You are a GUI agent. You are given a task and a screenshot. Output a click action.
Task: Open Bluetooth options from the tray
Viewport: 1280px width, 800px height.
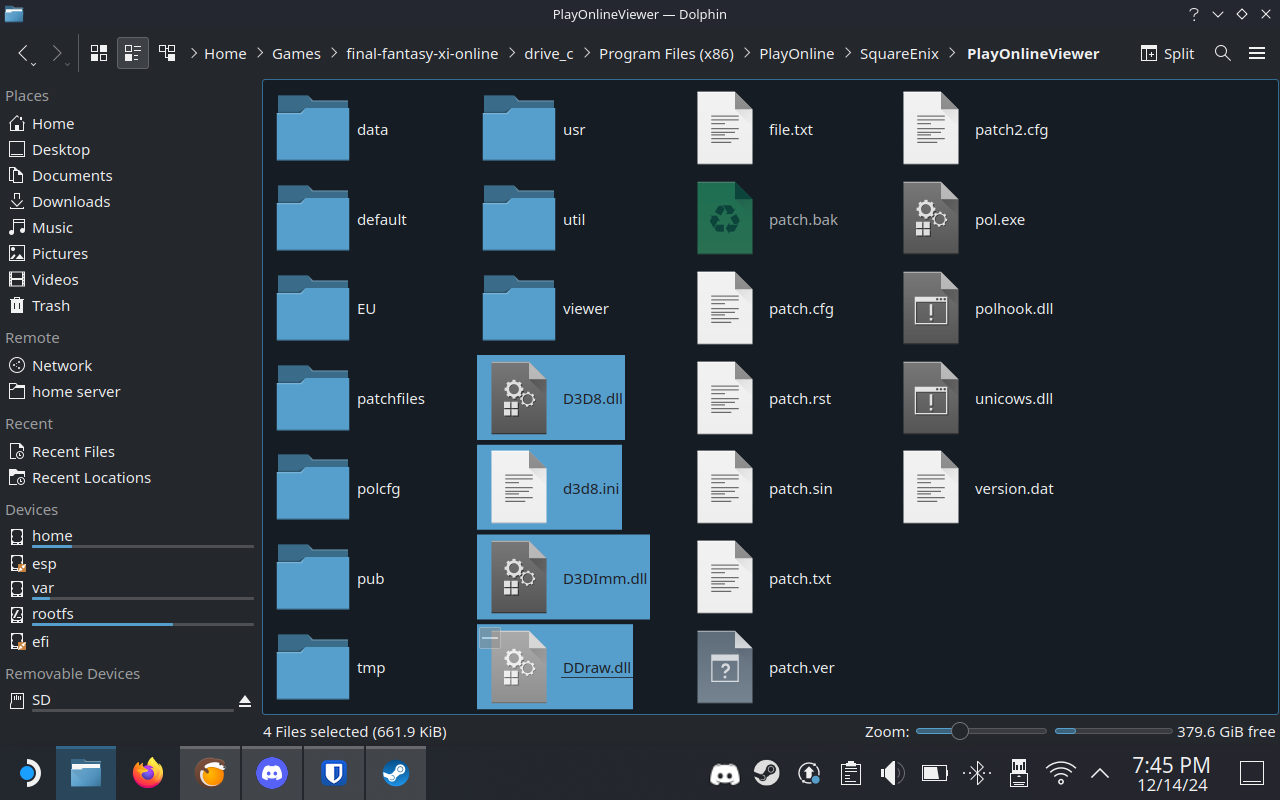[x=976, y=773]
